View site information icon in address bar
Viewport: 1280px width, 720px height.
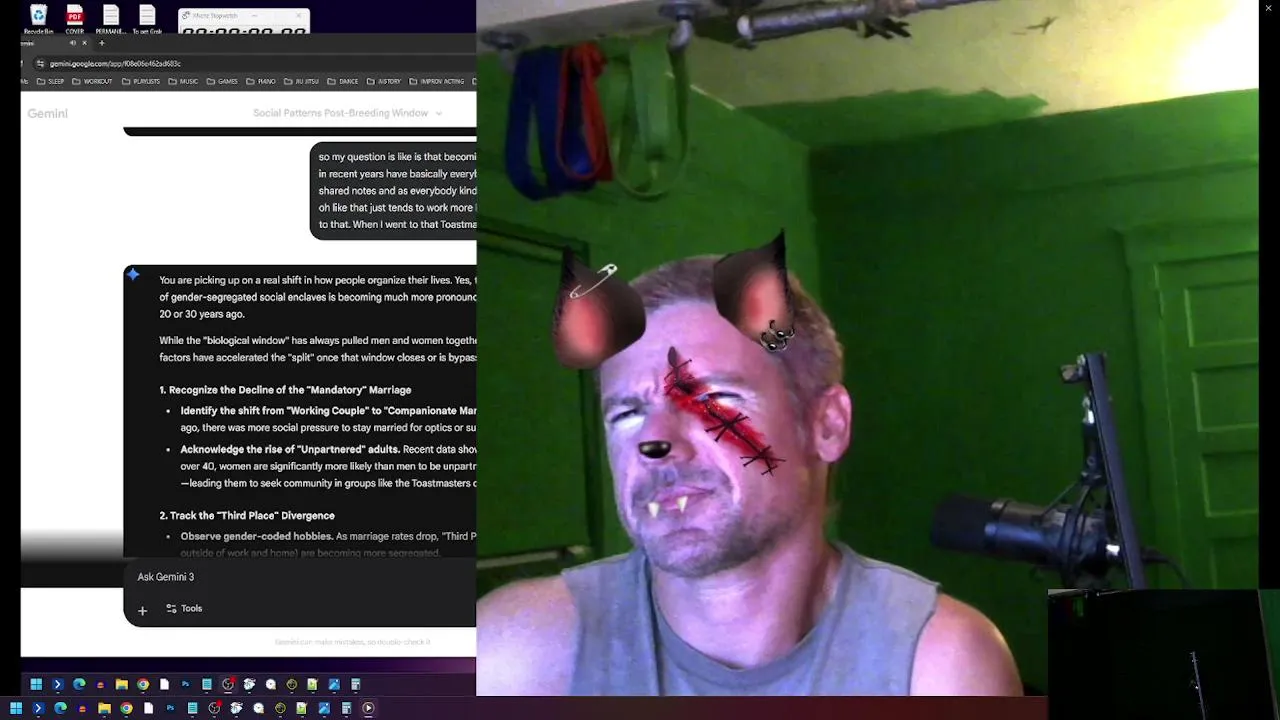tap(40, 63)
